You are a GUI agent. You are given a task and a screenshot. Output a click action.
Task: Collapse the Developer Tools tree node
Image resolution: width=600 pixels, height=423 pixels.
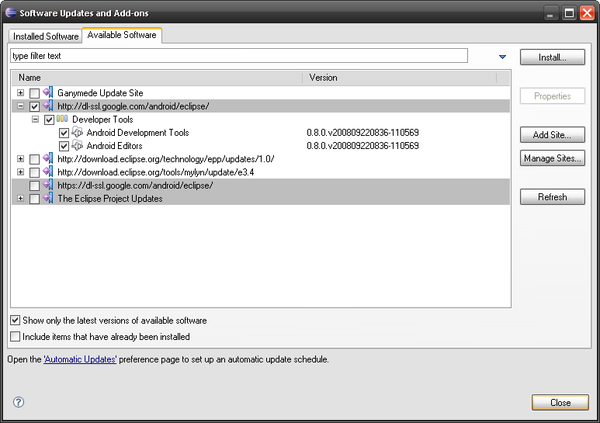[35, 119]
